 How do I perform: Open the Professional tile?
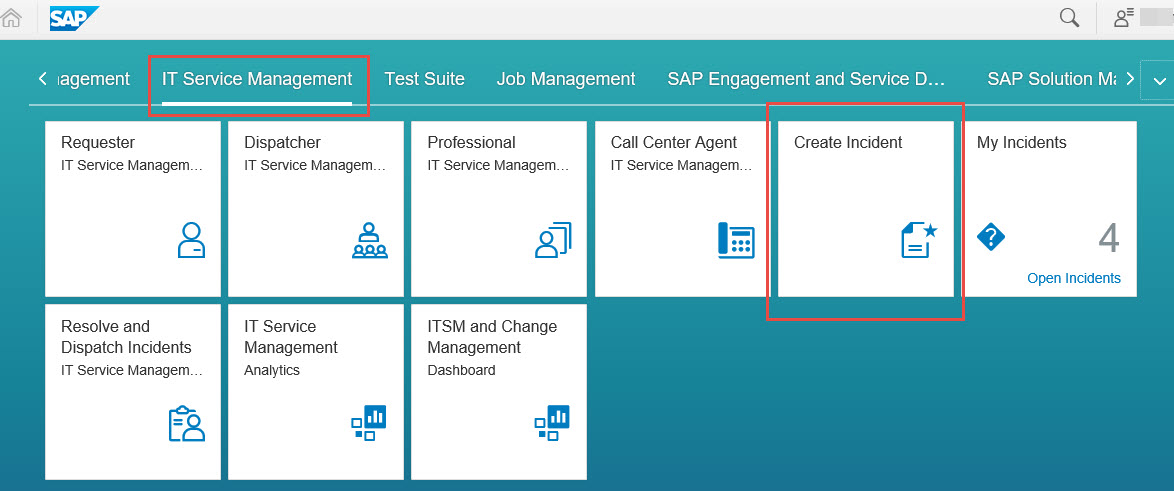(499, 209)
